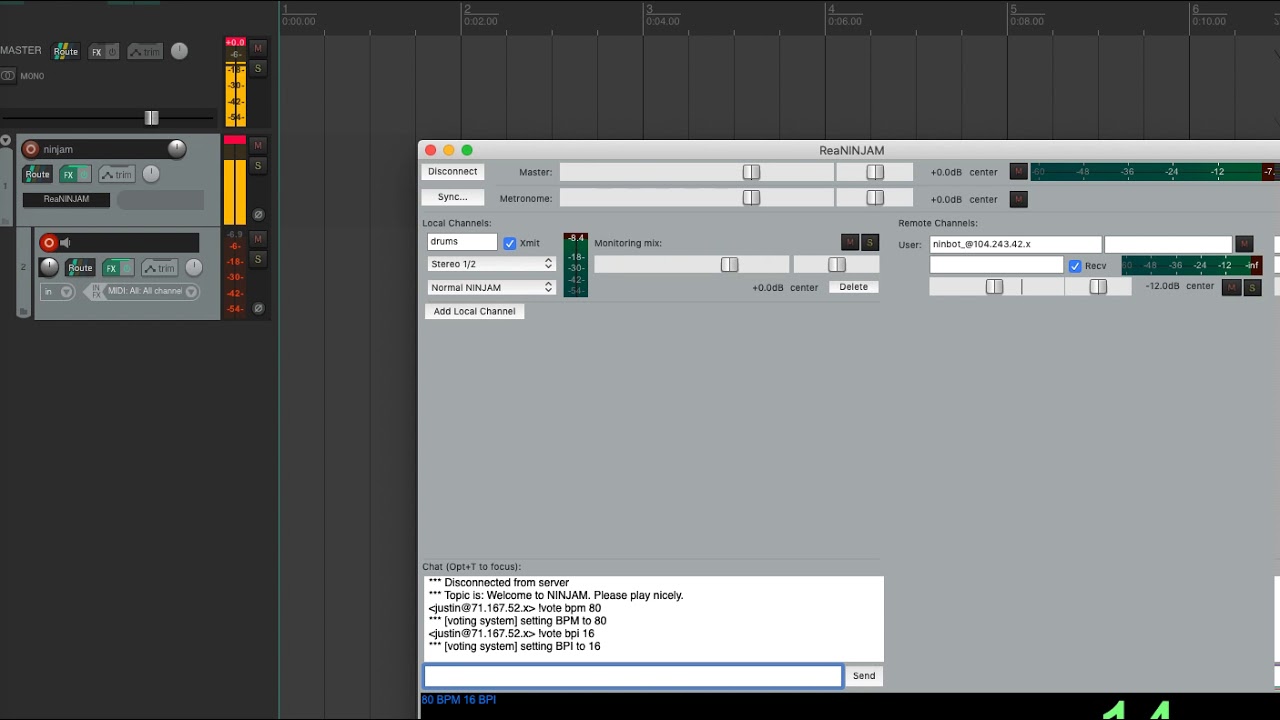
Task: Click the MASTER track pan knob
Action: point(179,51)
